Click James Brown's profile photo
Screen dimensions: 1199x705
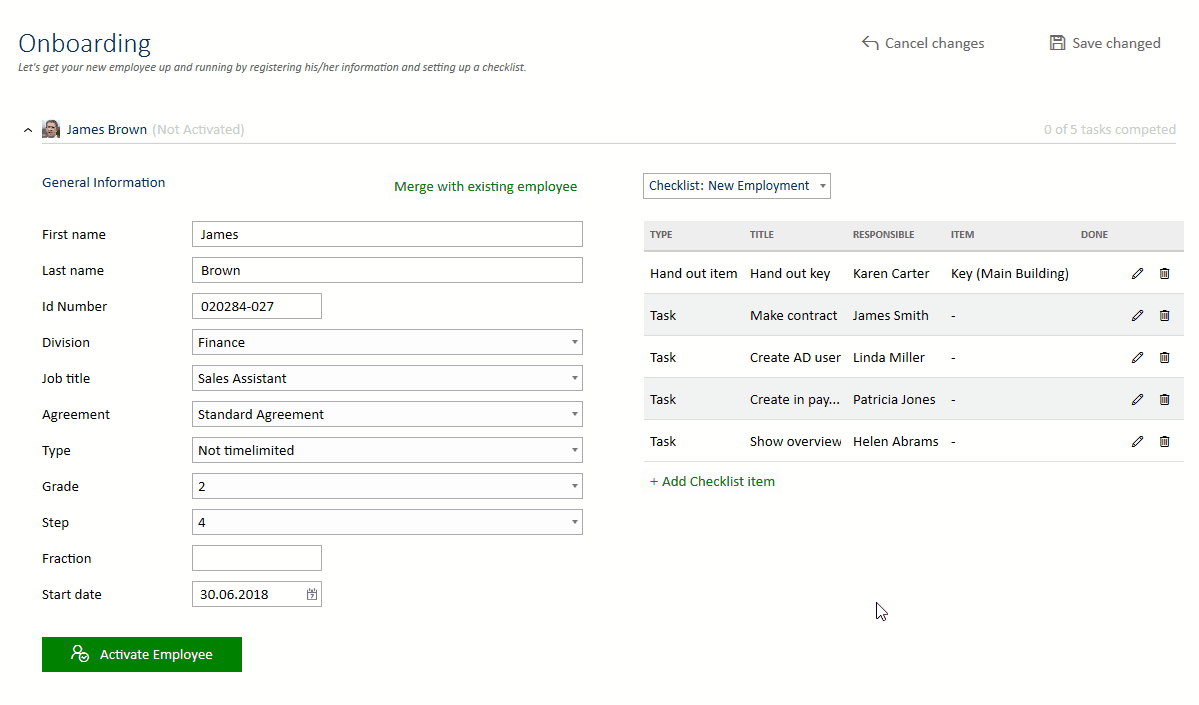point(51,129)
